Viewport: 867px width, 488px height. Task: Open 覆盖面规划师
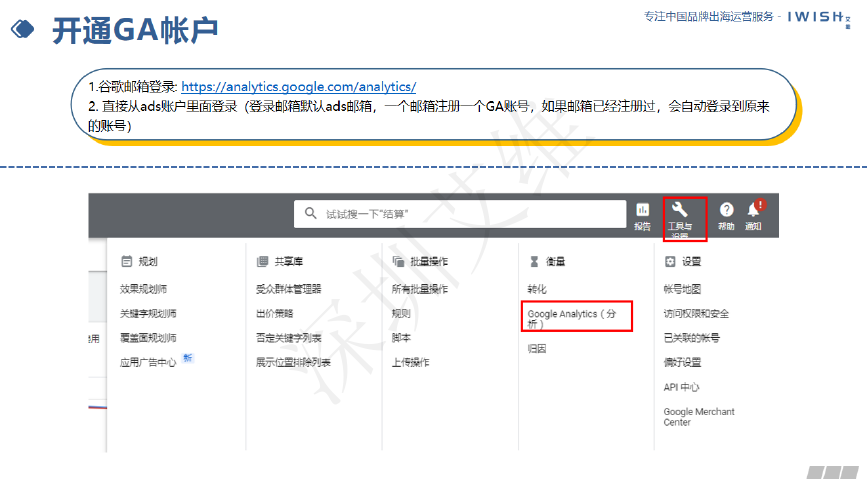[148, 338]
